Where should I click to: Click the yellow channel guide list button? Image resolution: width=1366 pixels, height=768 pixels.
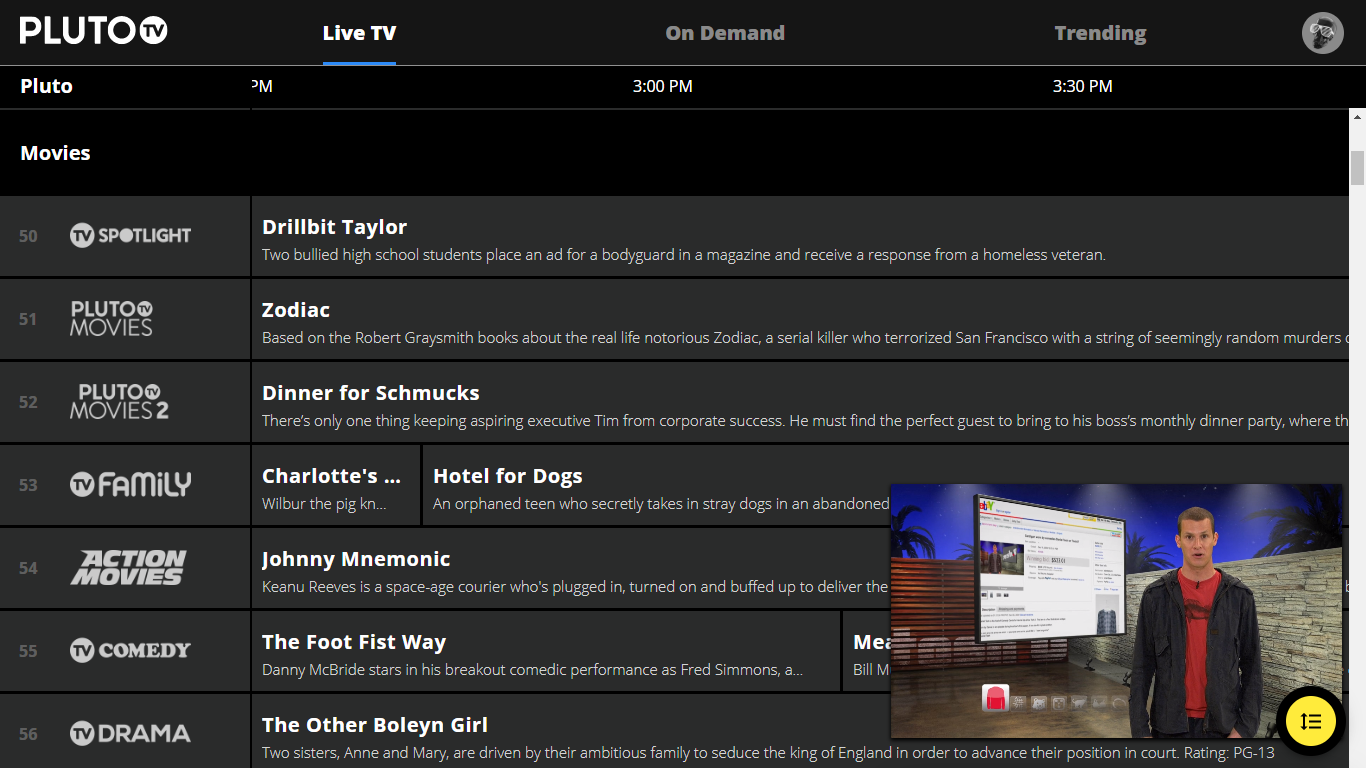pyautogui.click(x=1311, y=721)
